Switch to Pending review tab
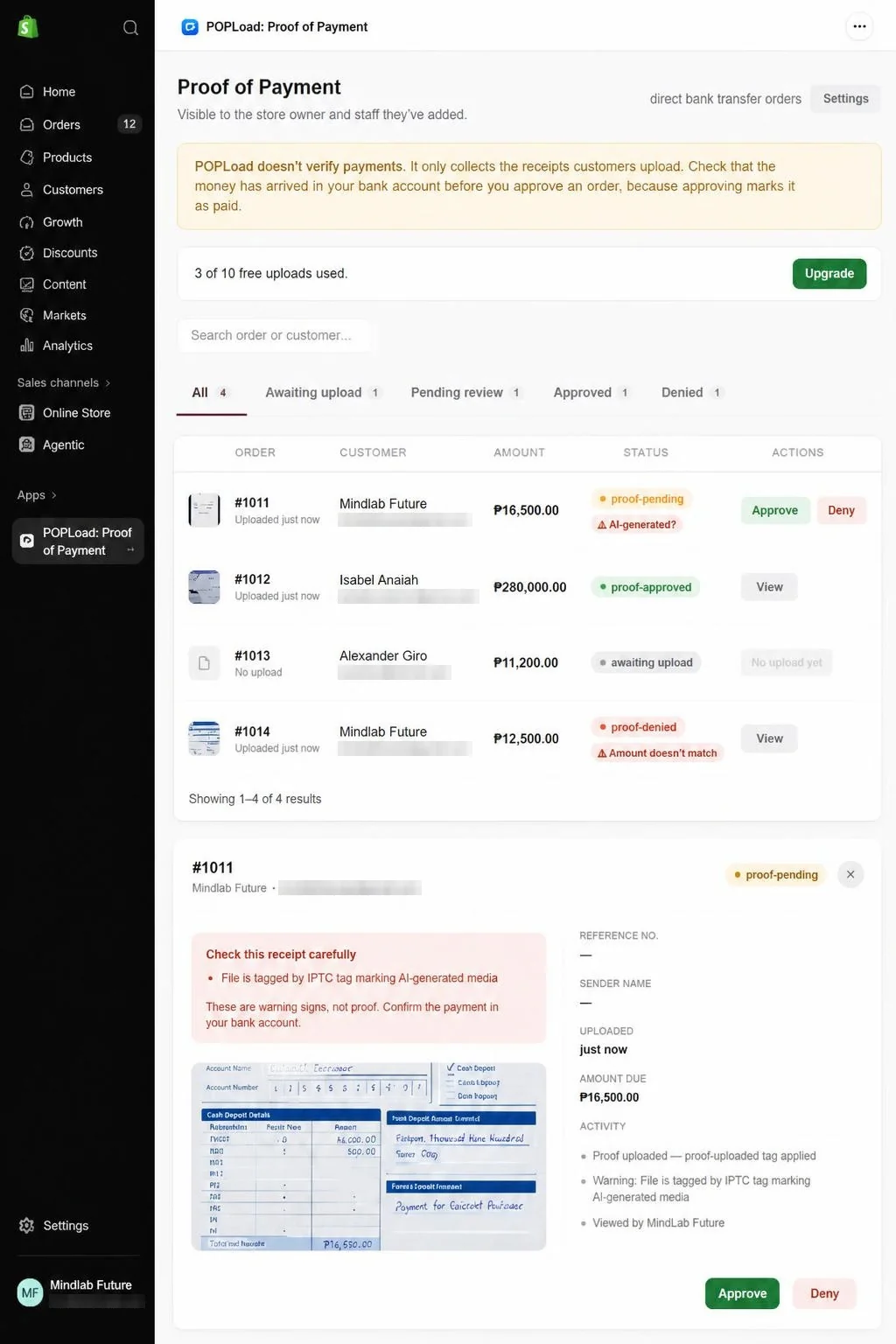The image size is (896, 1344). pos(466,393)
